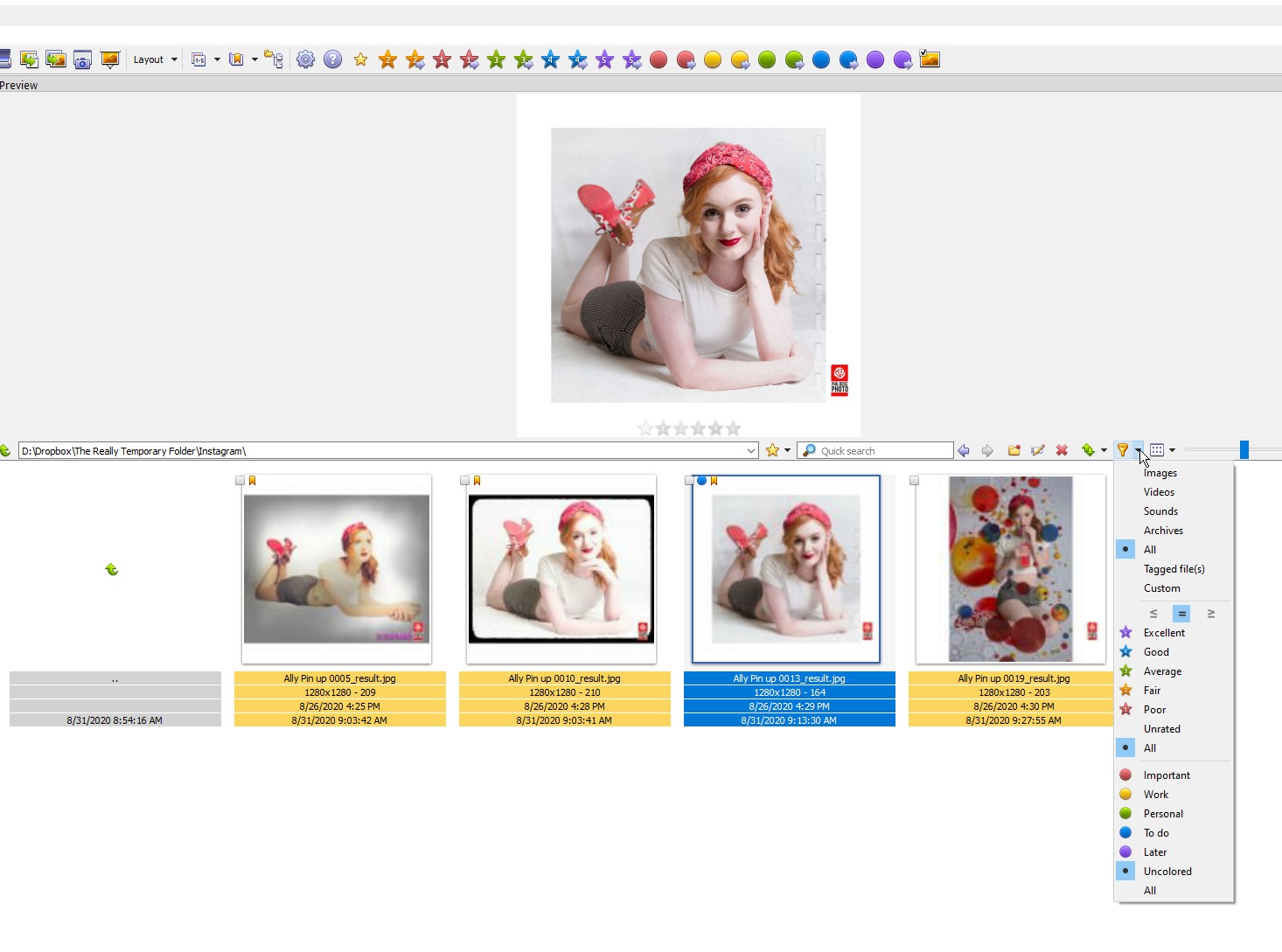Click the thumbnail size slider handle
1282x952 pixels.
[x=1244, y=450]
